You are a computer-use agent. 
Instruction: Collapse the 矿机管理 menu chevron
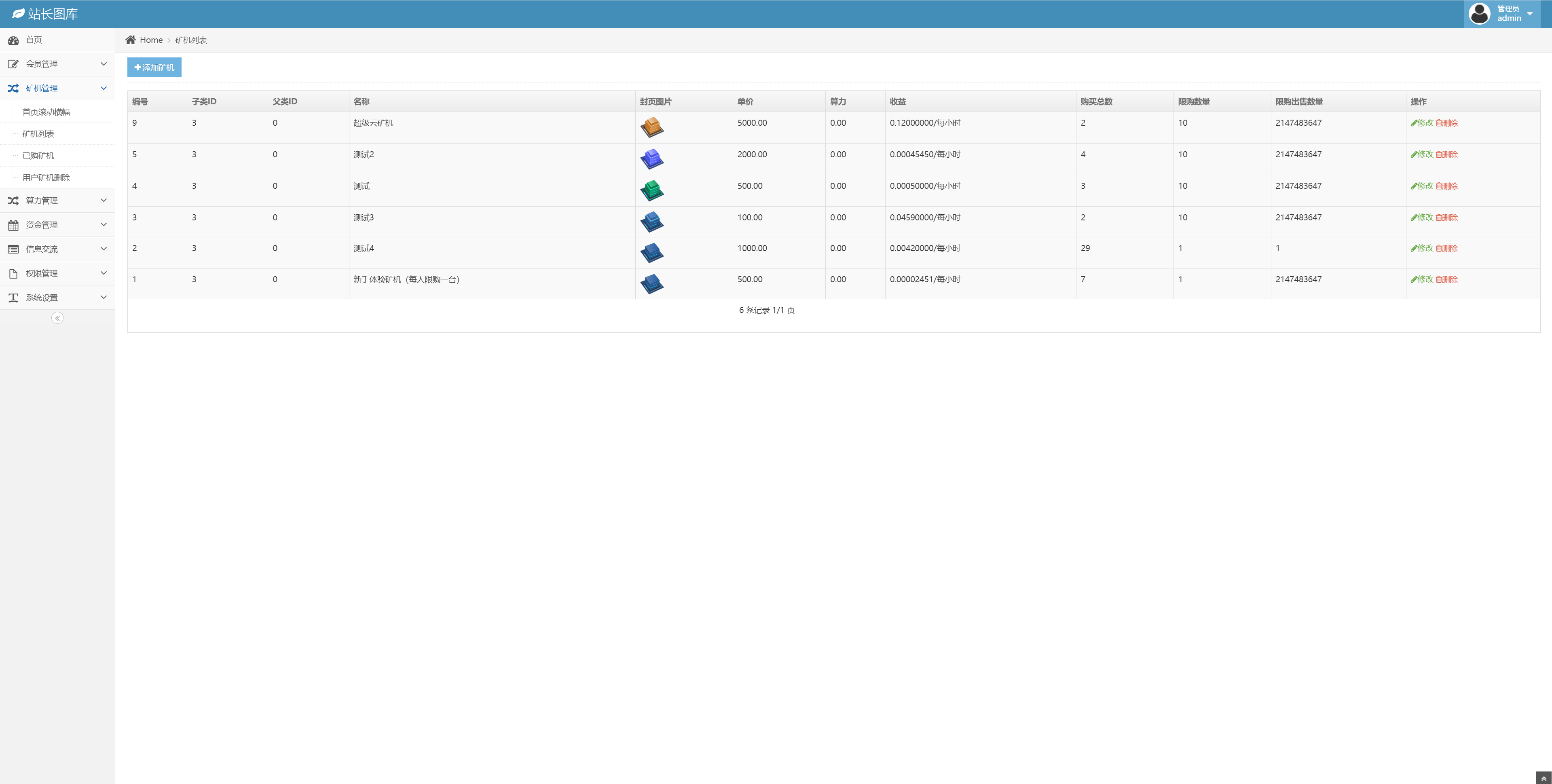pyautogui.click(x=104, y=88)
